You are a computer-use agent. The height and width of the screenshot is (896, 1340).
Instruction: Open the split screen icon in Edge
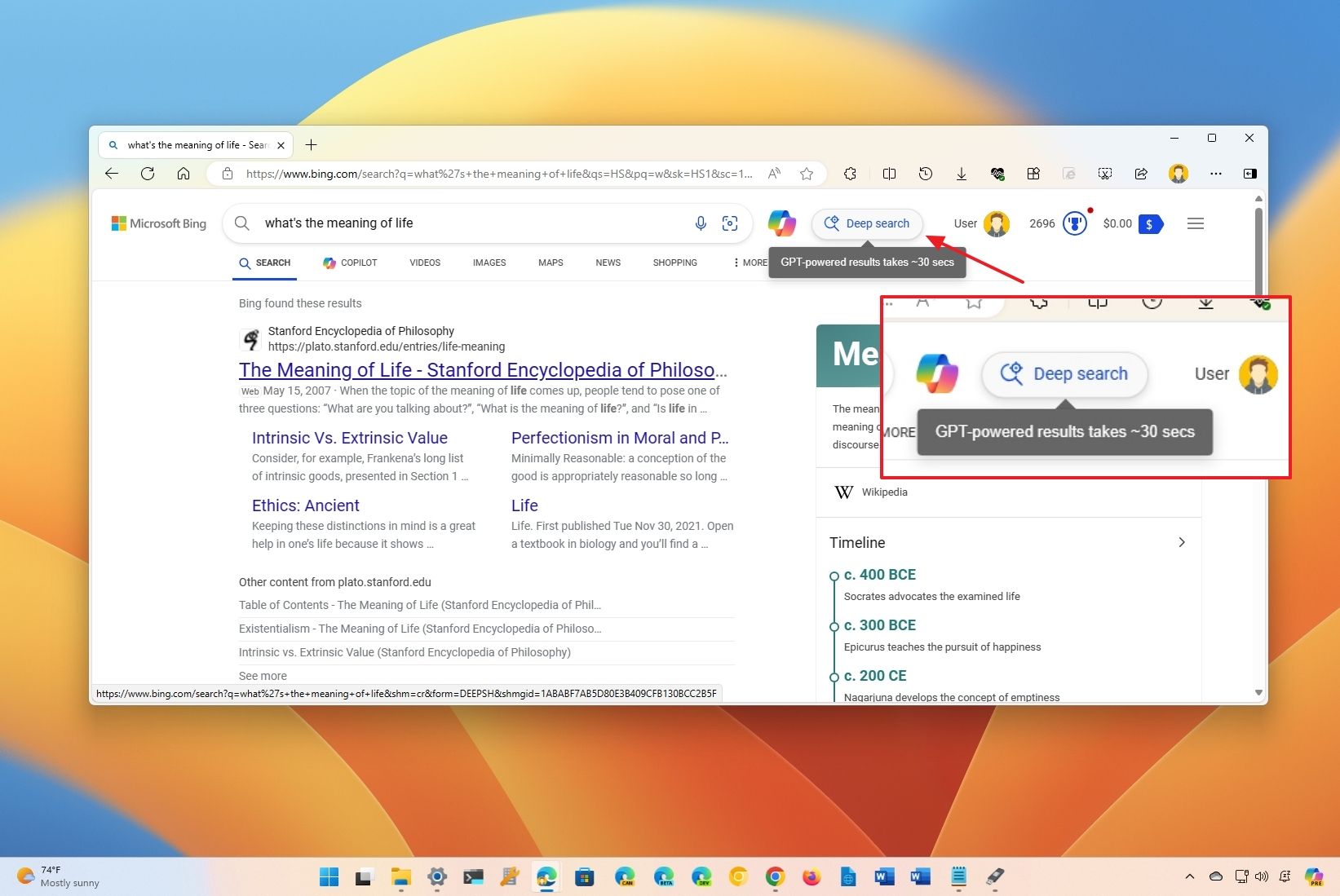point(889,174)
